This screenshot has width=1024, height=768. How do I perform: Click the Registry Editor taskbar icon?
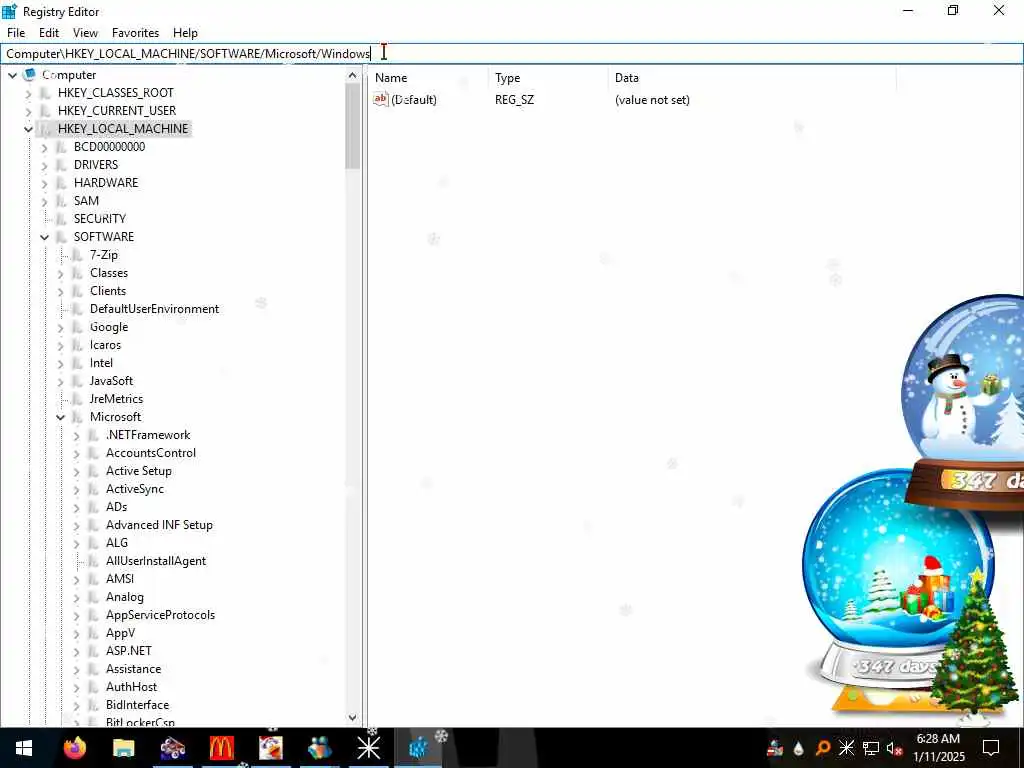[x=418, y=748]
